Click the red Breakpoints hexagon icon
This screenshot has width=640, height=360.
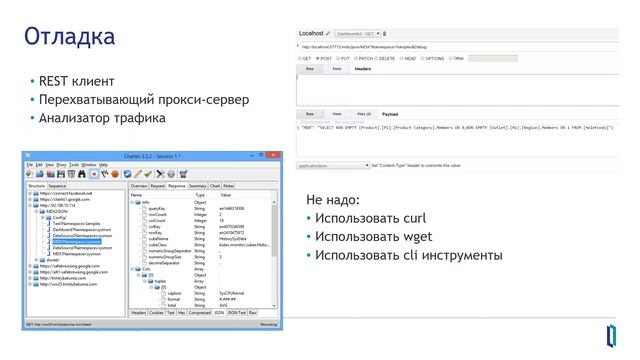[115, 174]
